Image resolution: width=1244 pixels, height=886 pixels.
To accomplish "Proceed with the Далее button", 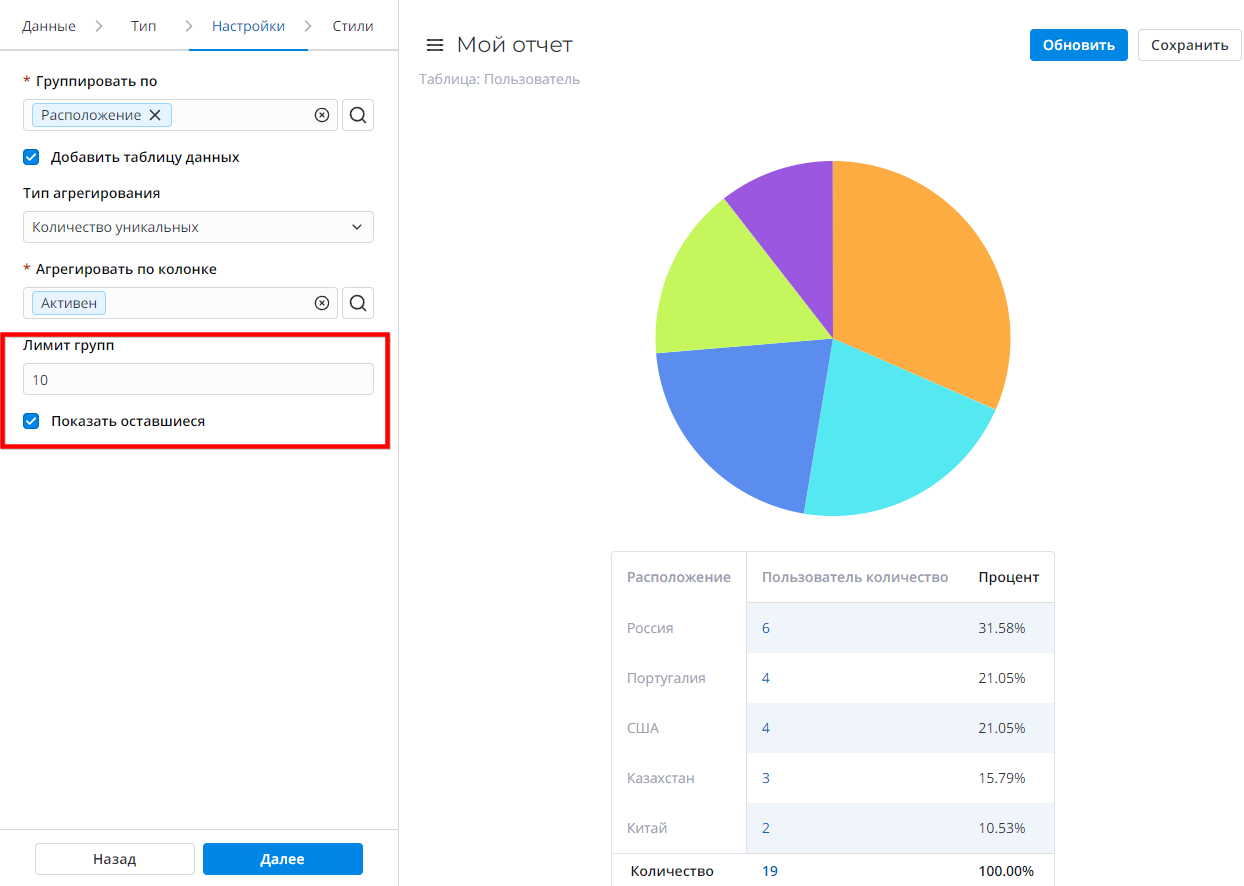I will click(282, 859).
